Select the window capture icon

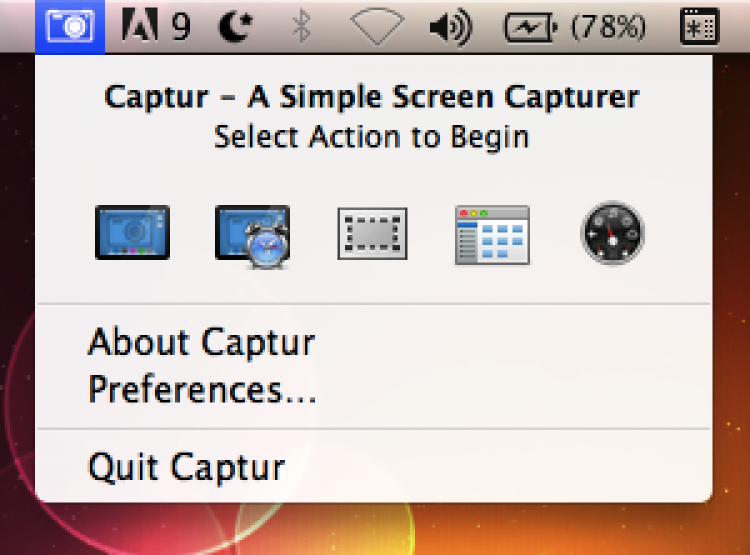492,235
